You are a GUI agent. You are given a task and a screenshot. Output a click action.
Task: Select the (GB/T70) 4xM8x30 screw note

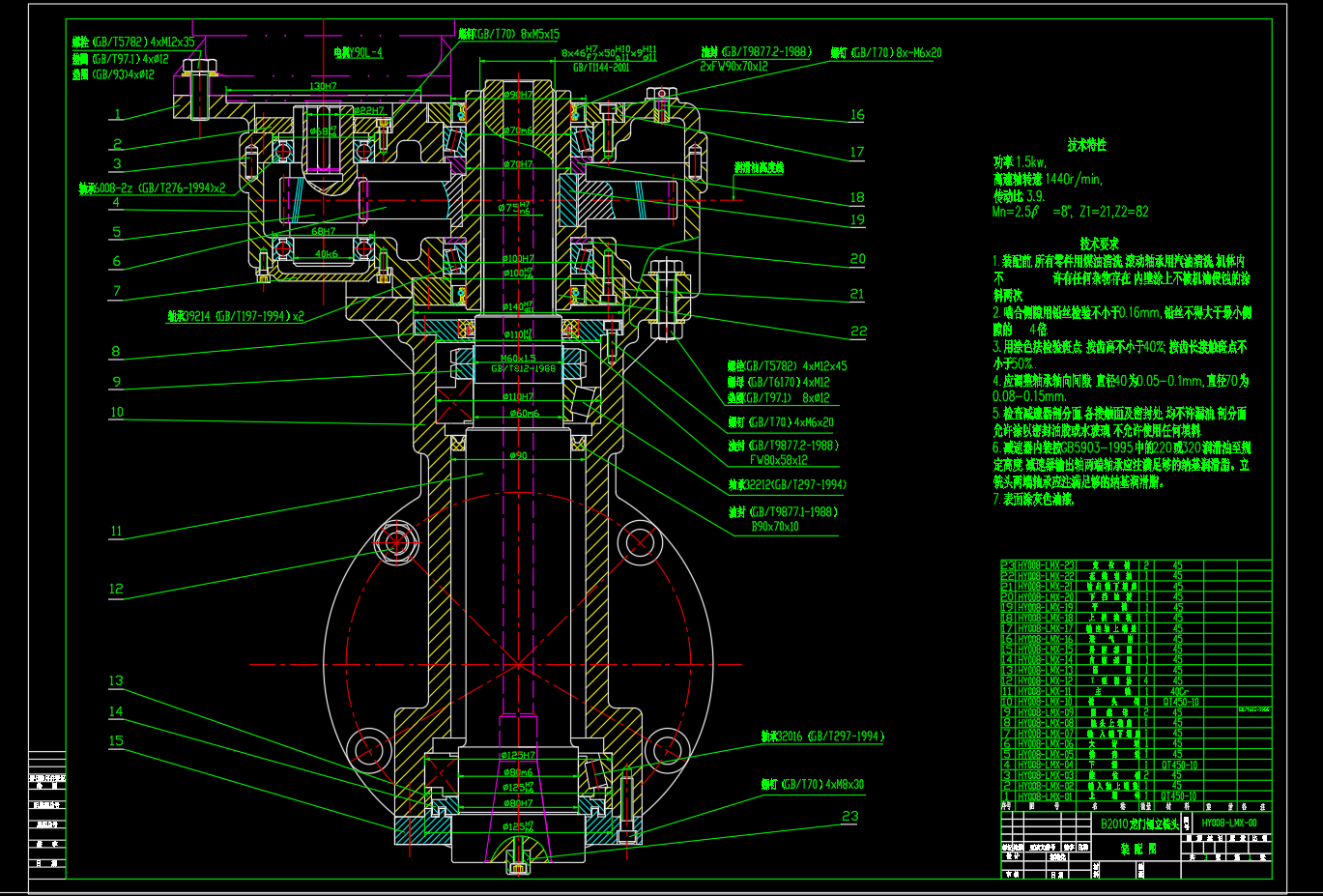click(812, 784)
